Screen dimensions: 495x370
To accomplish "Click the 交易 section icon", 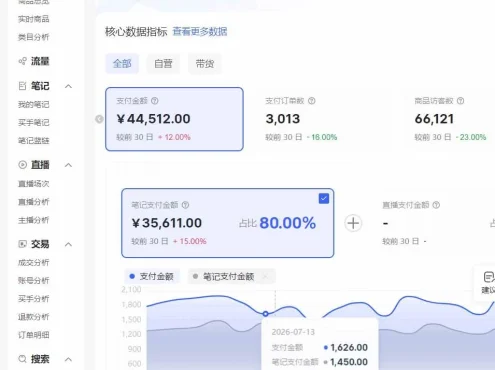I will pos(22,244).
